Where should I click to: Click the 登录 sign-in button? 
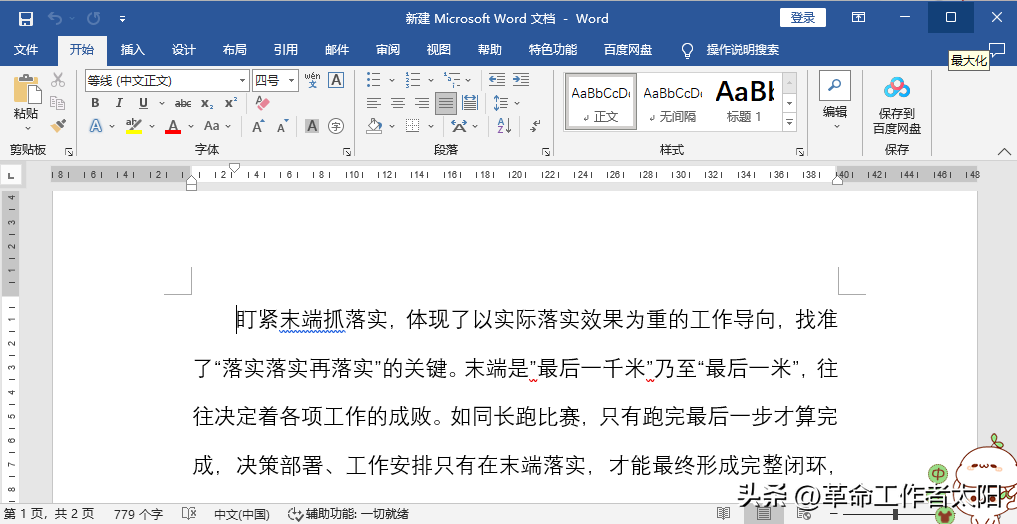point(803,18)
